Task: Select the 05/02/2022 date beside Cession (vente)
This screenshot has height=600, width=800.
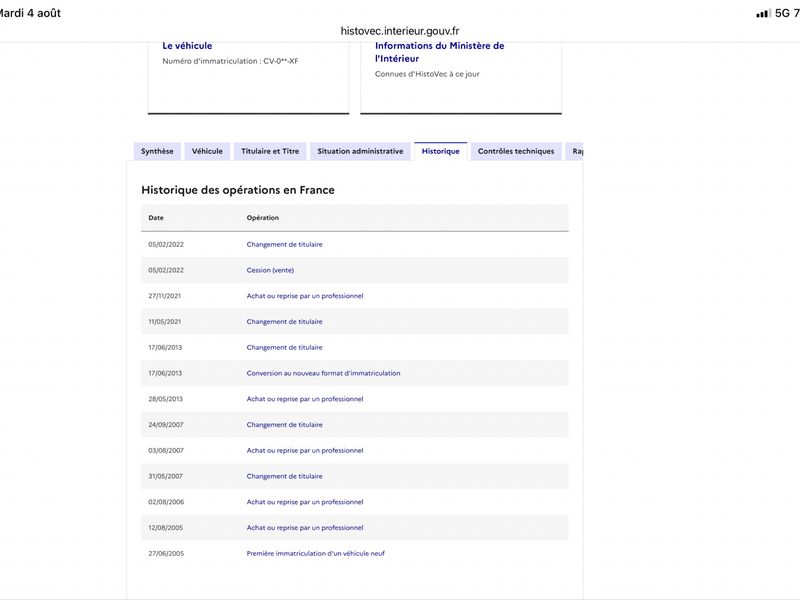Action: tap(166, 270)
